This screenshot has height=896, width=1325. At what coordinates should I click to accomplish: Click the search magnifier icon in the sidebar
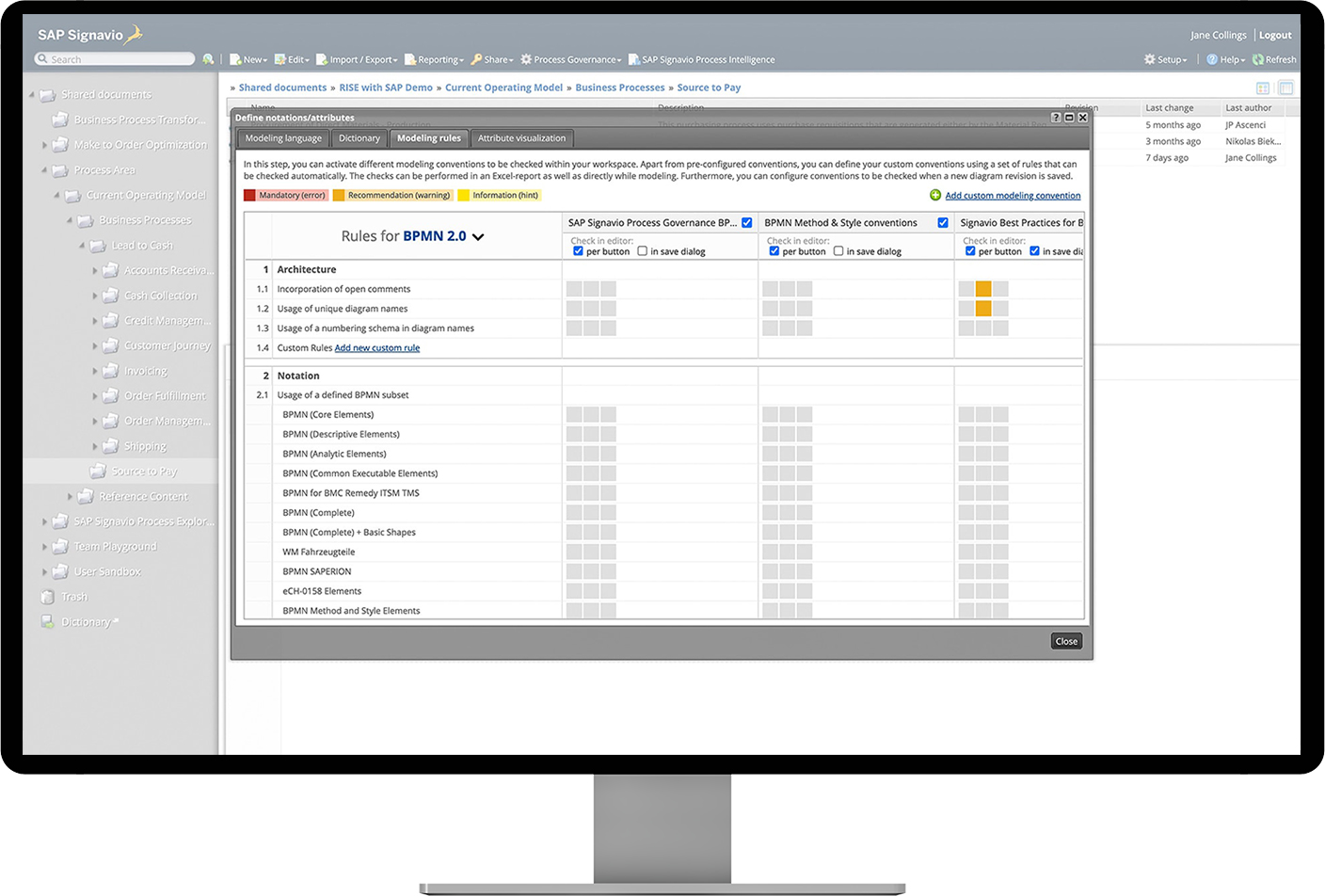(x=209, y=58)
